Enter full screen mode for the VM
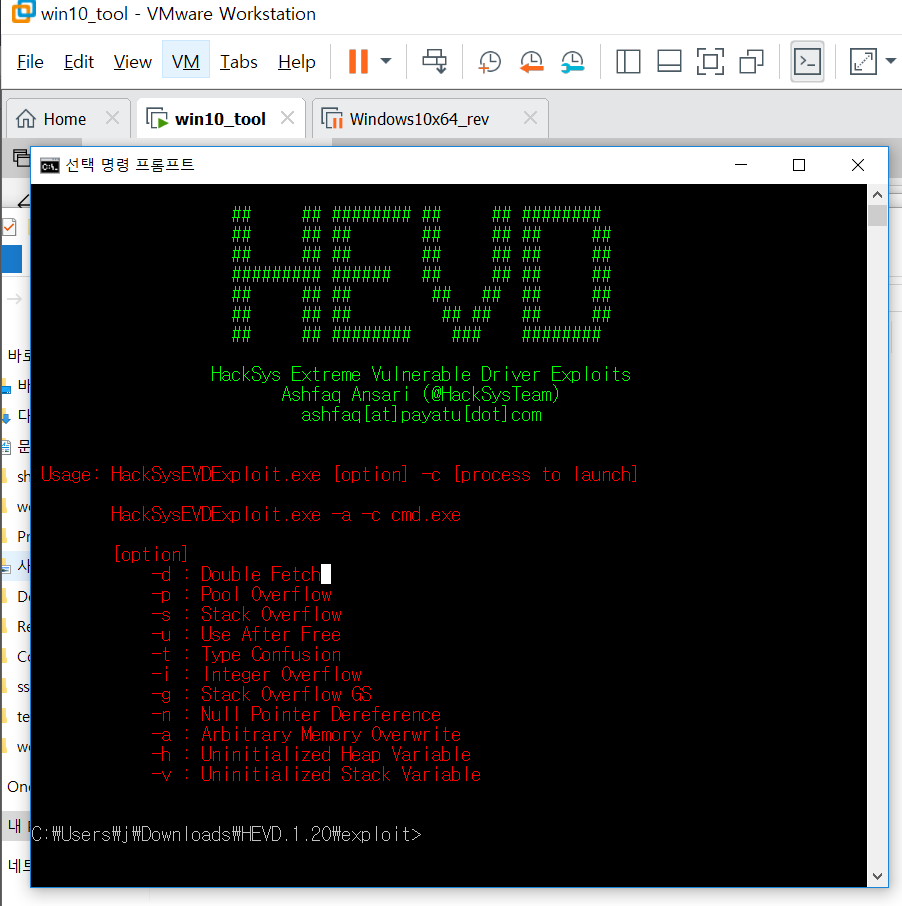The width and height of the screenshot is (902, 906). [710, 61]
